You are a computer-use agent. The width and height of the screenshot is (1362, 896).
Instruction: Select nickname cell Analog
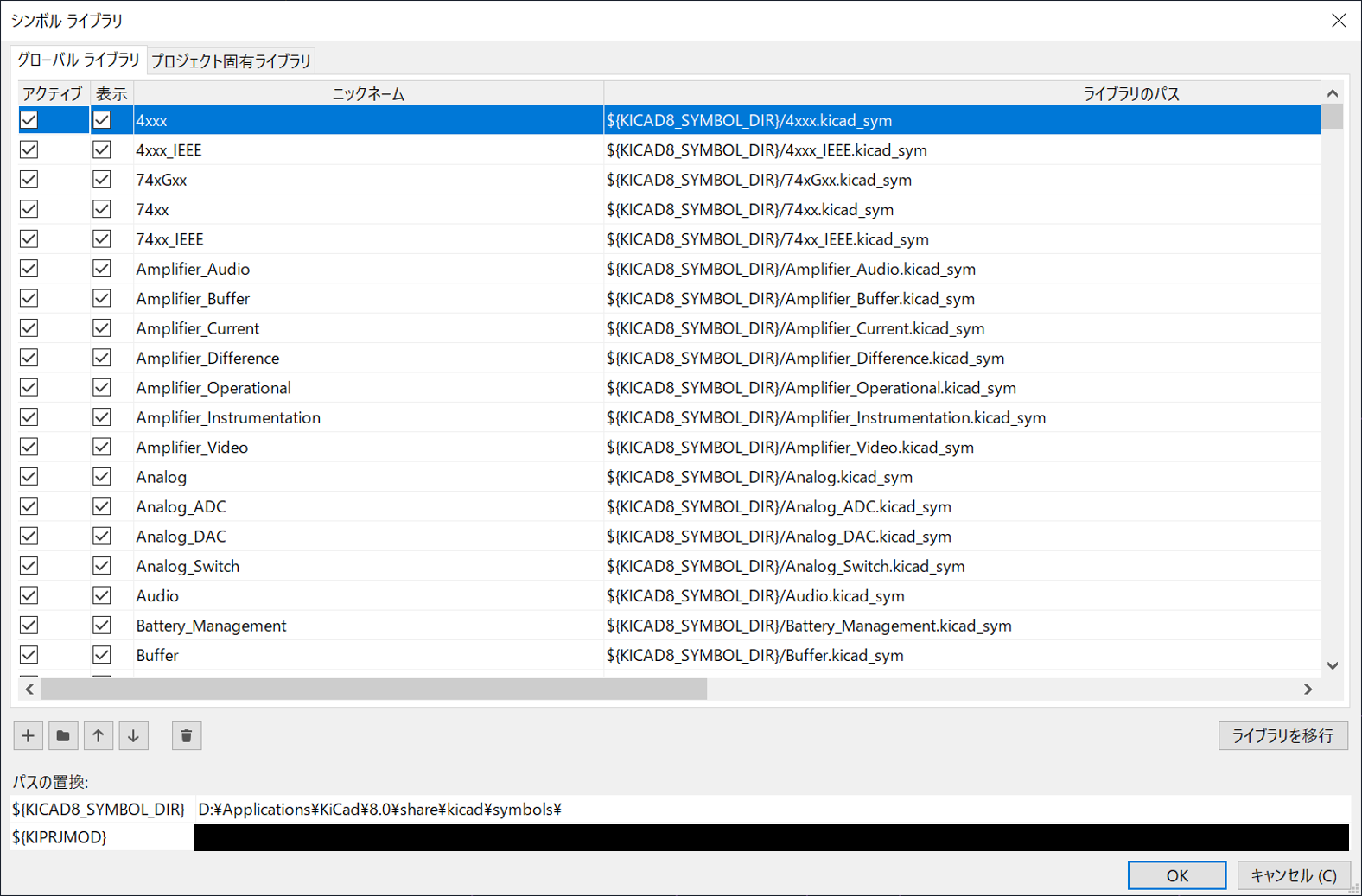tap(369, 477)
